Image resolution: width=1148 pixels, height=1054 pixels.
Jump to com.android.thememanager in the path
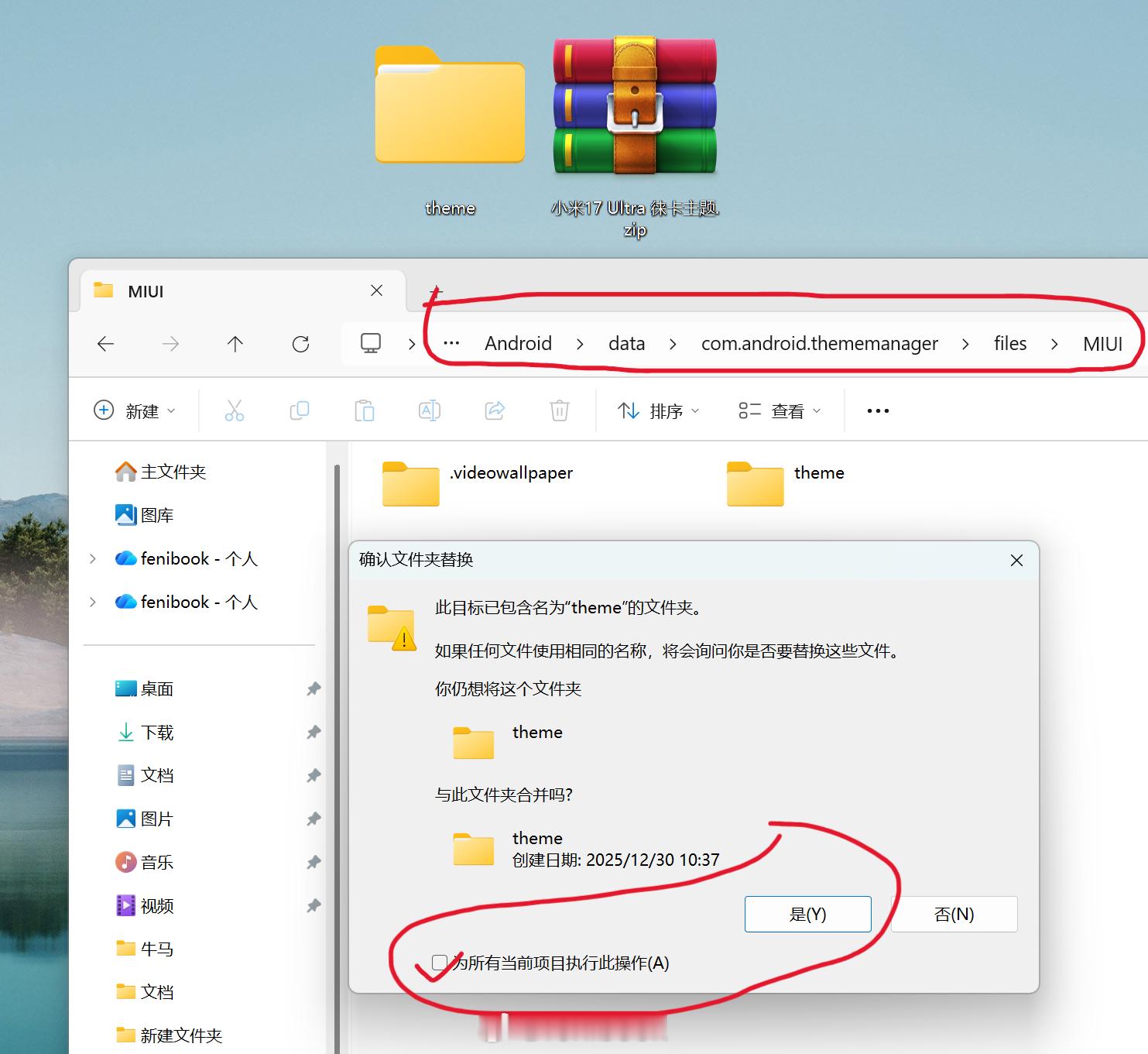[x=820, y=343]
